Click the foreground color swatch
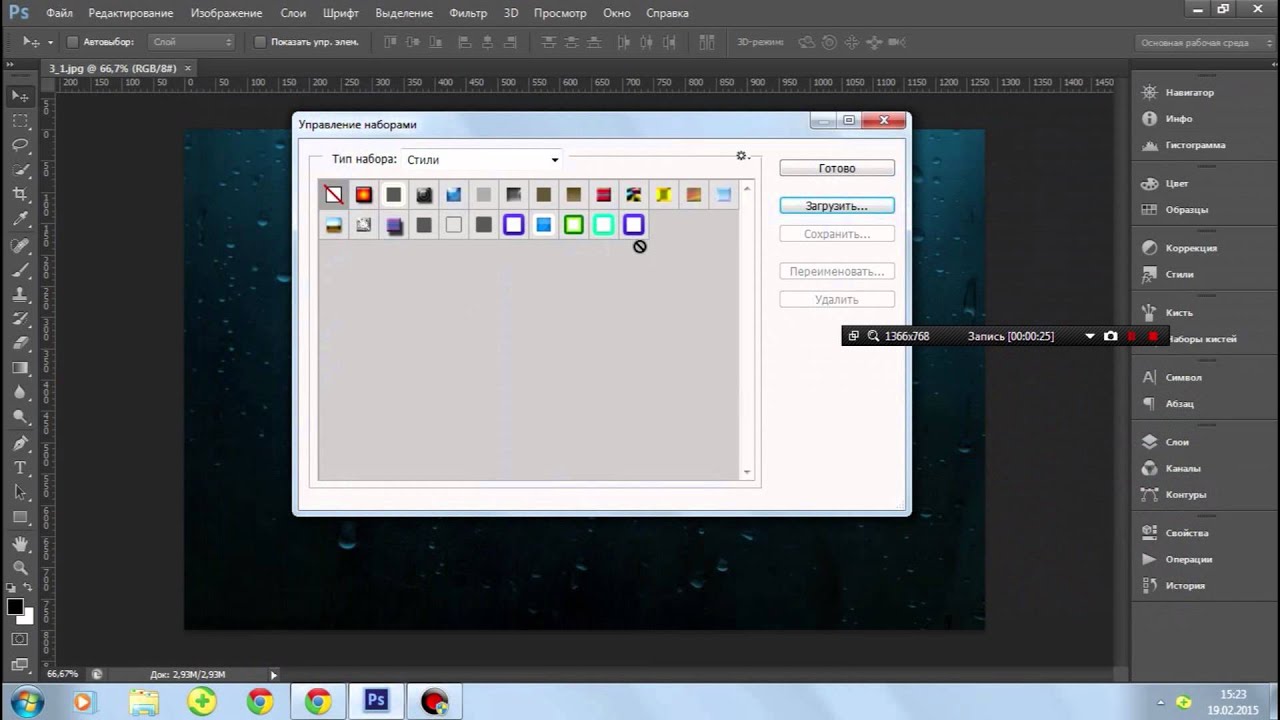This screenshot has width=1280, height=720. click(15, 607)
